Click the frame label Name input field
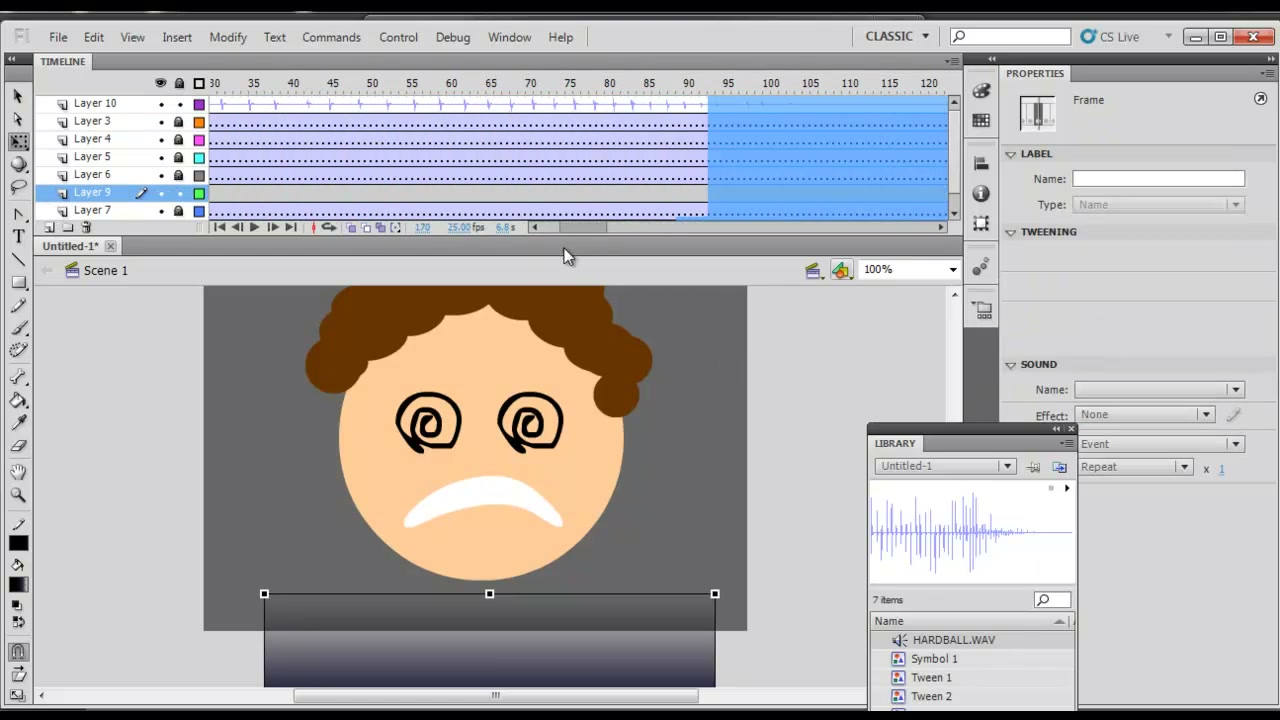The height and width of the screenshot is (720, 1280). tap(1158, 179)
